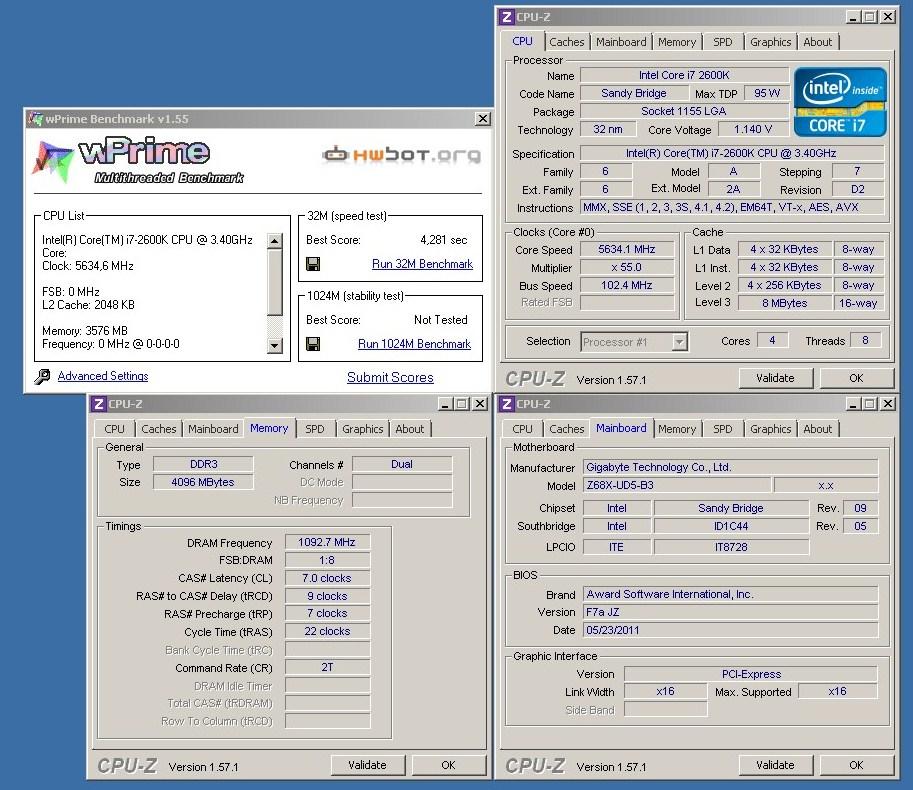Open Graphics tab in top CPU-Z window
This screenshot has width=913, height=790.
click(x=770, y=42)
